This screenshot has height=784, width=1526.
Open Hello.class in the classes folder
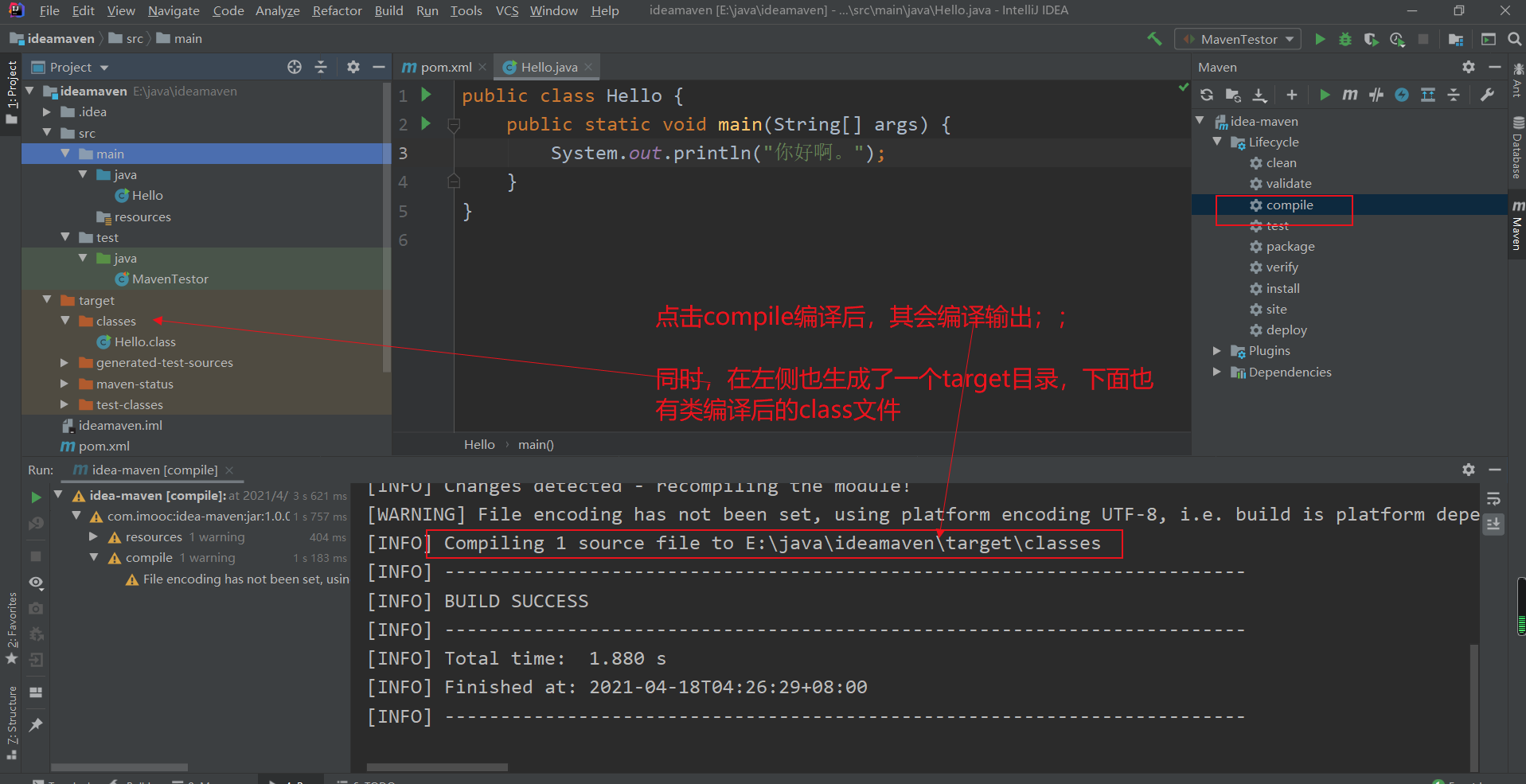(145, 341)
